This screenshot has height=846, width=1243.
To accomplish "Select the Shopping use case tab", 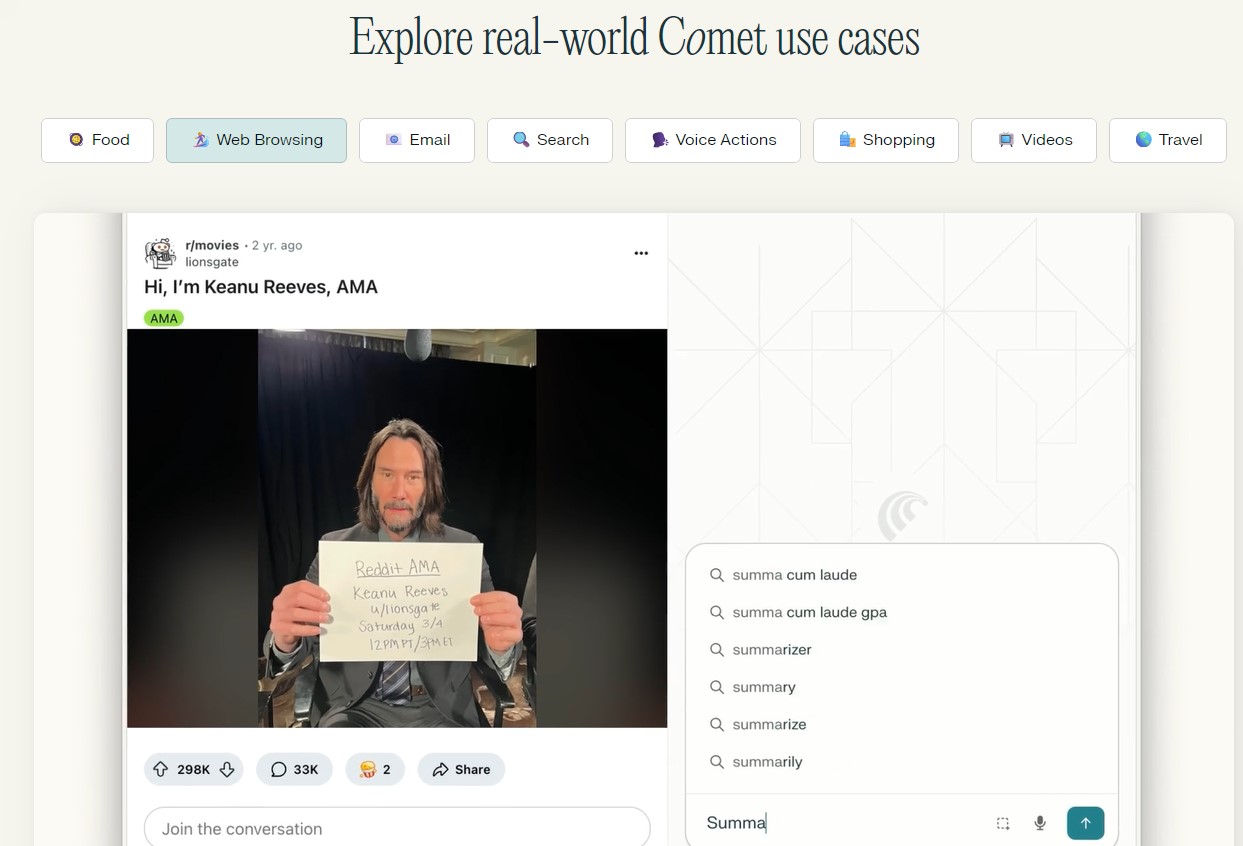I will click(886, 140).
